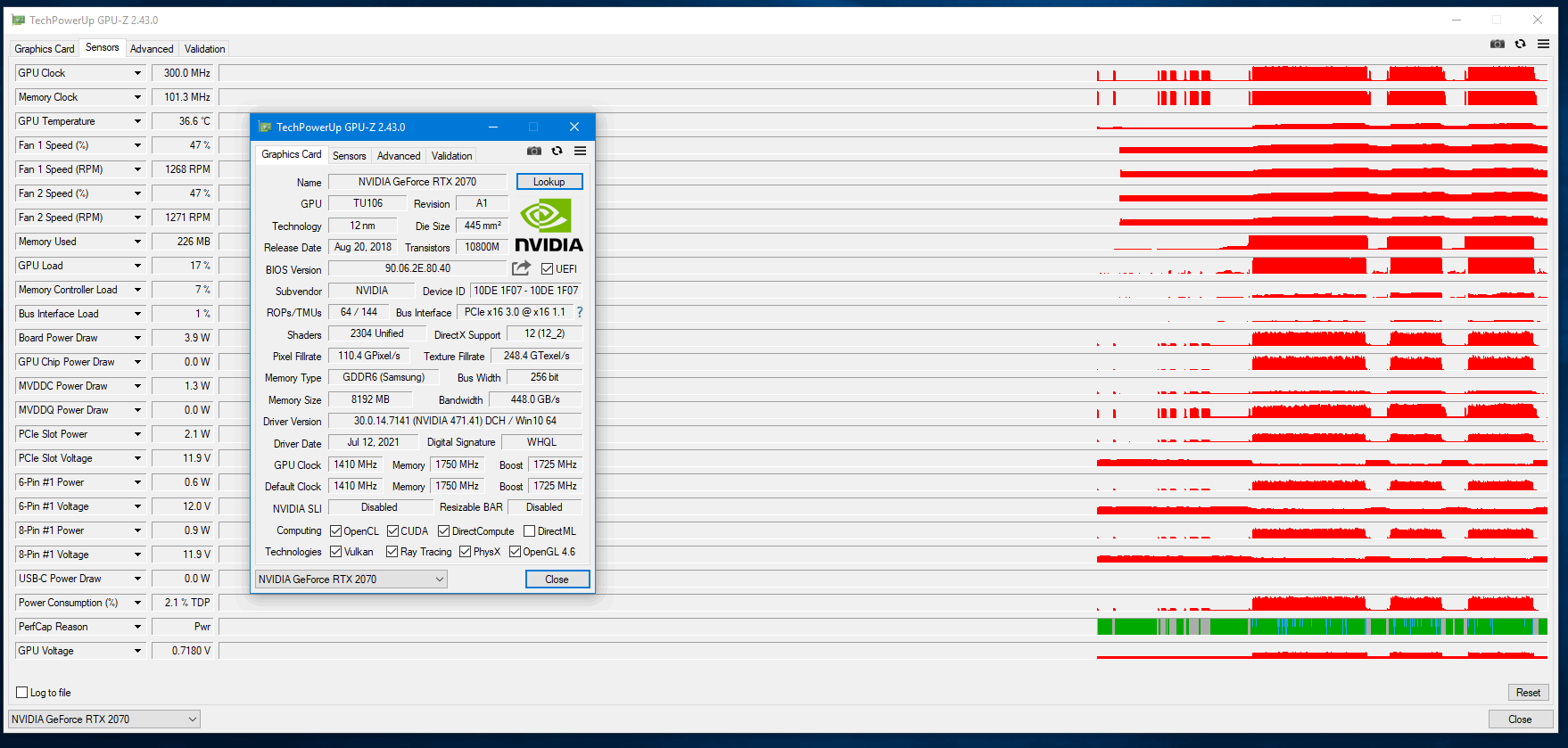Open GPU Voltage sensor dropdown arrow
The height and width of the screenshot is (748, 1568).
(x=137, y=651)
